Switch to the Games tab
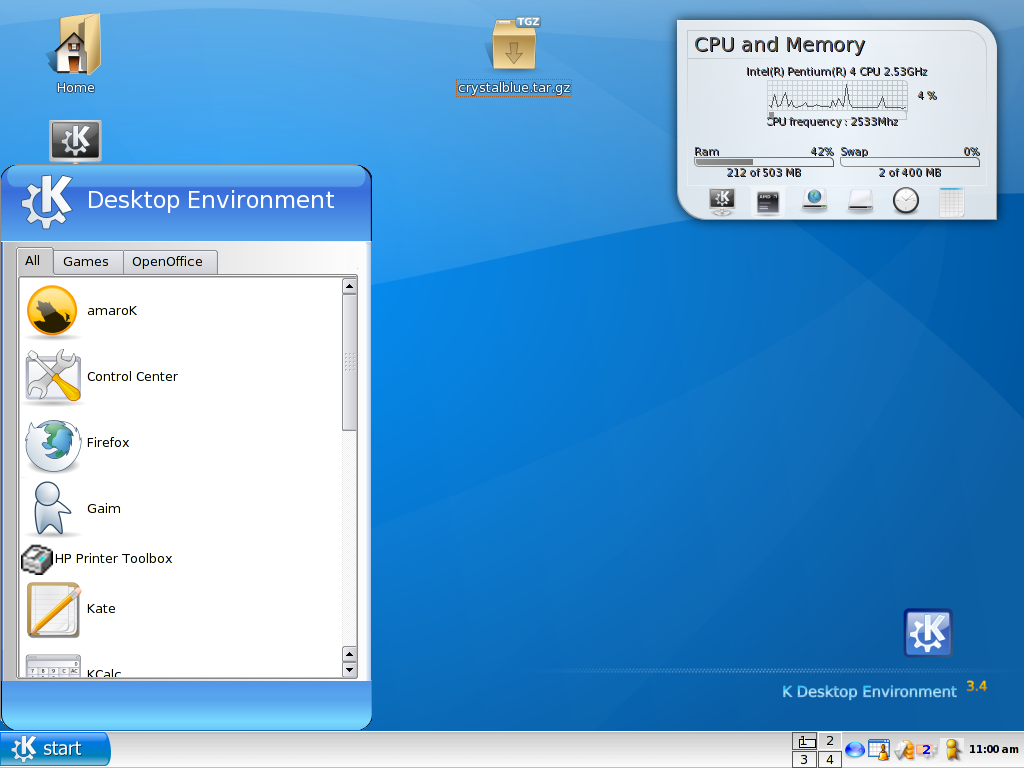The image size is (1024, 768). pos(86,262)
